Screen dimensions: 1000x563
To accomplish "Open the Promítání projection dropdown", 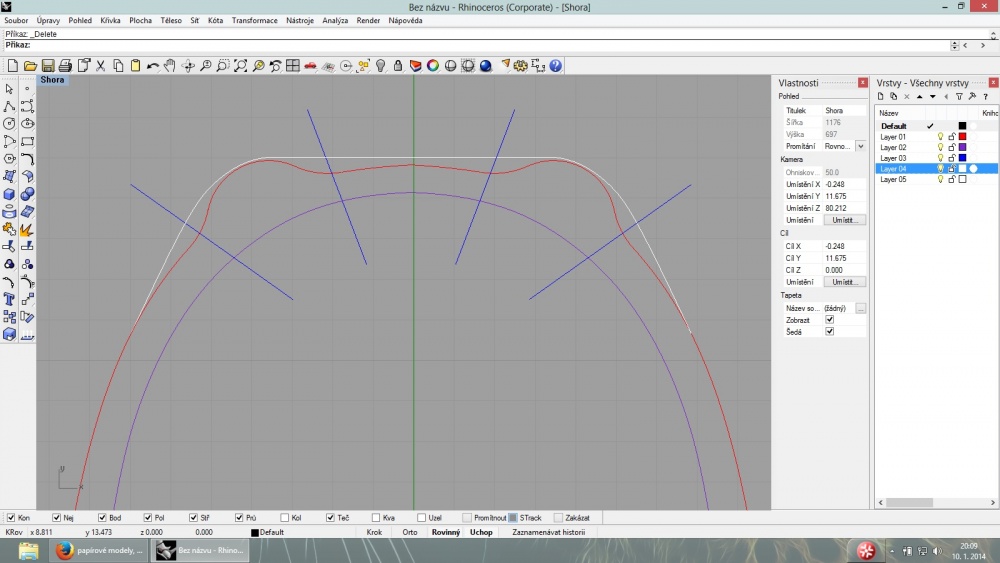I will (x=860, y=146).
